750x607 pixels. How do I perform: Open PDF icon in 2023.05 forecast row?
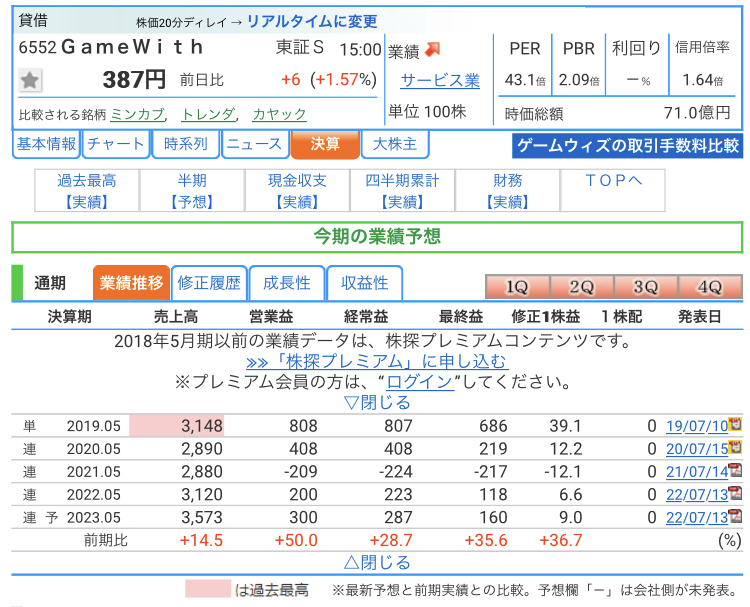(x=735, y=516)
